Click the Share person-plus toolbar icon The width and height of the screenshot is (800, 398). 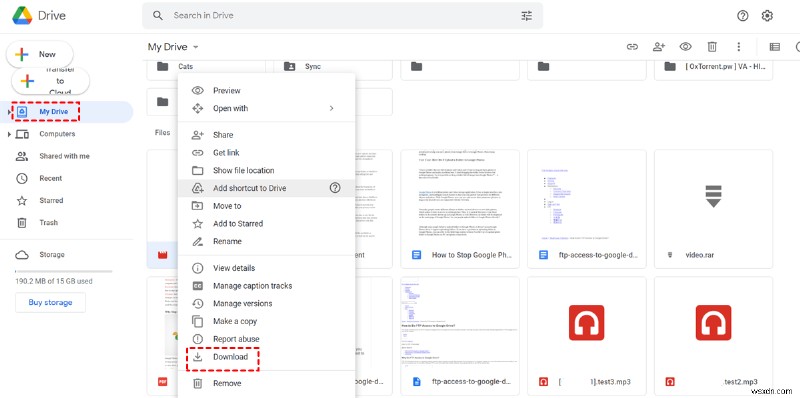(659, 47)
